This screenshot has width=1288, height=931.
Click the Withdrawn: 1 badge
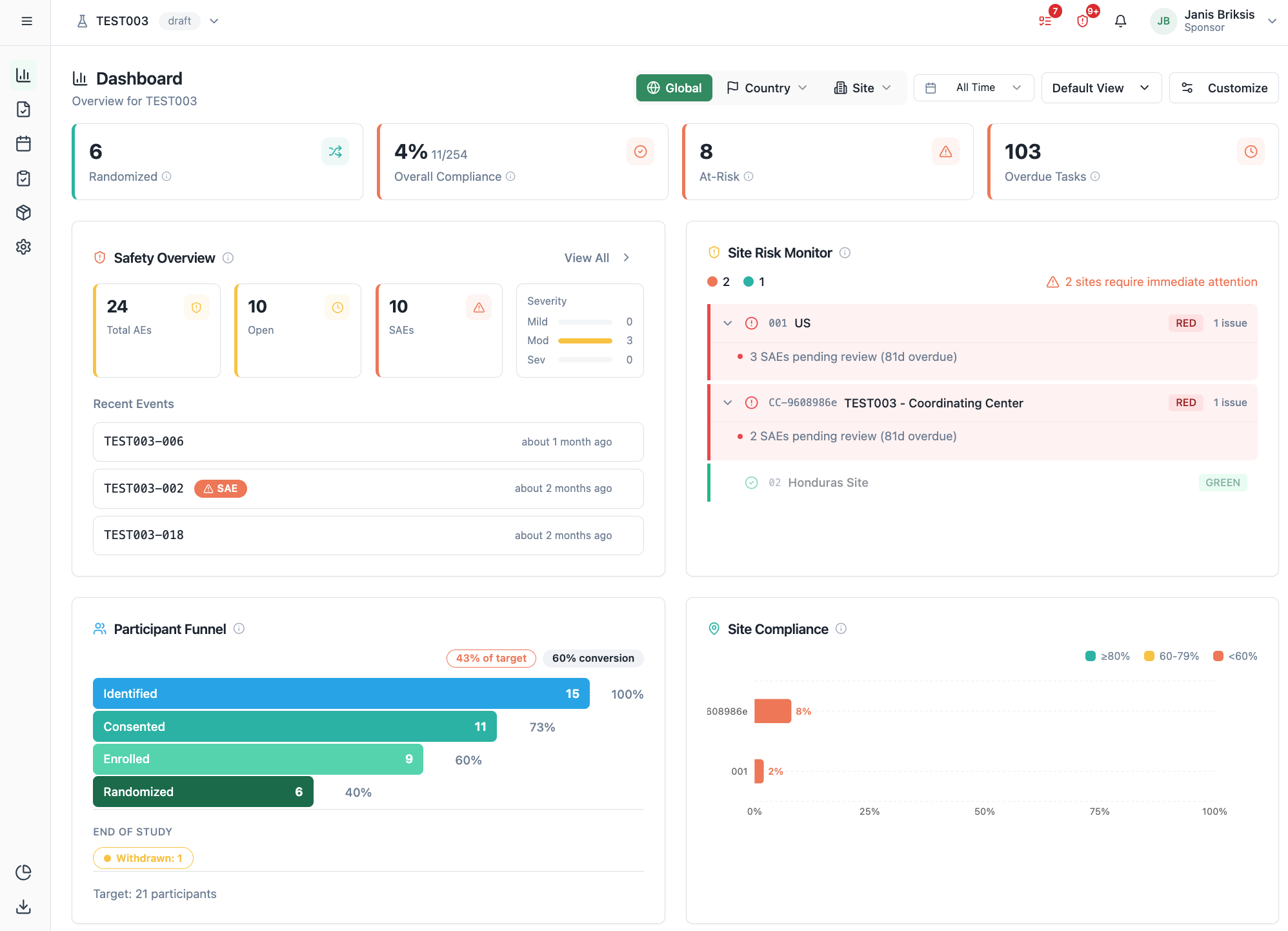(x=143, y=858)
